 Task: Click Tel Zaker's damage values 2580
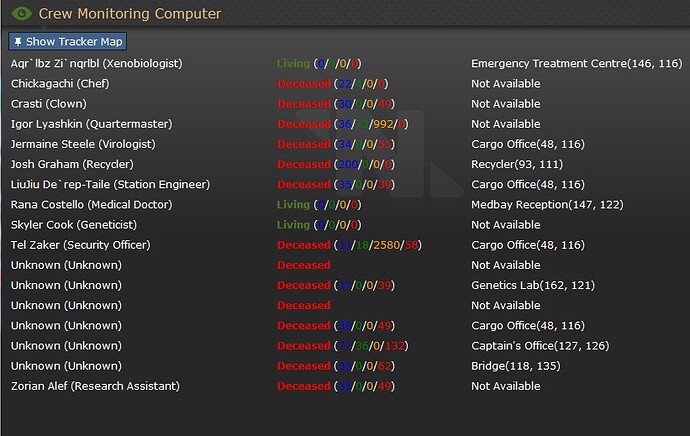point(386,245)
